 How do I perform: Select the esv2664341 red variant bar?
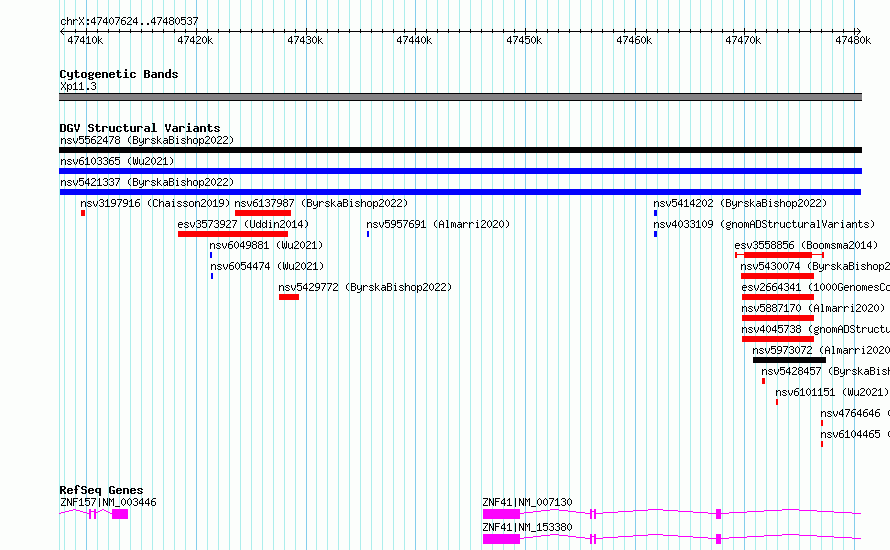pyautogui.click(x=778, y=297)
